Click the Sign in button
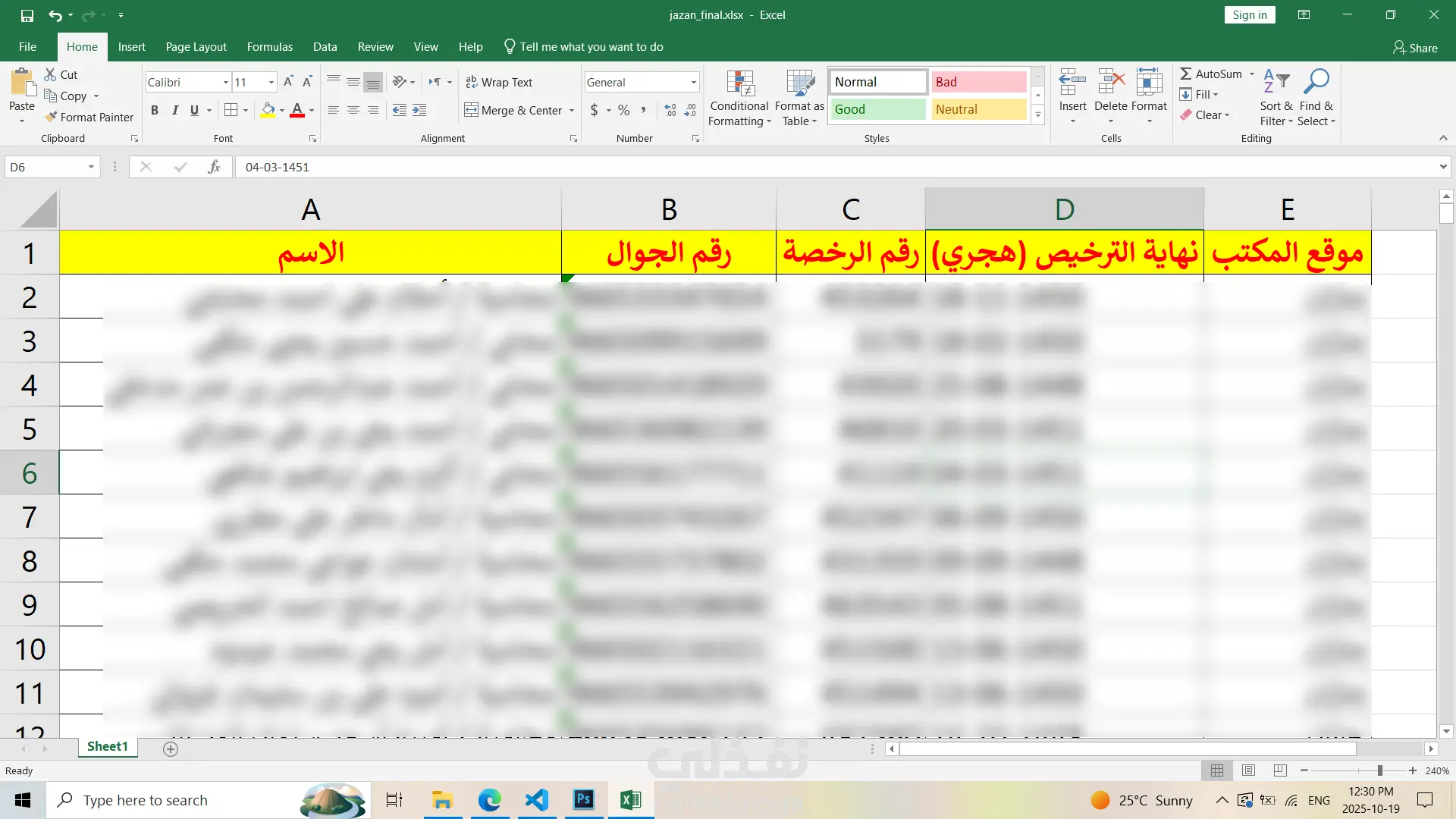This screenshot has height=819, width=1456. tap(1249, 15)
